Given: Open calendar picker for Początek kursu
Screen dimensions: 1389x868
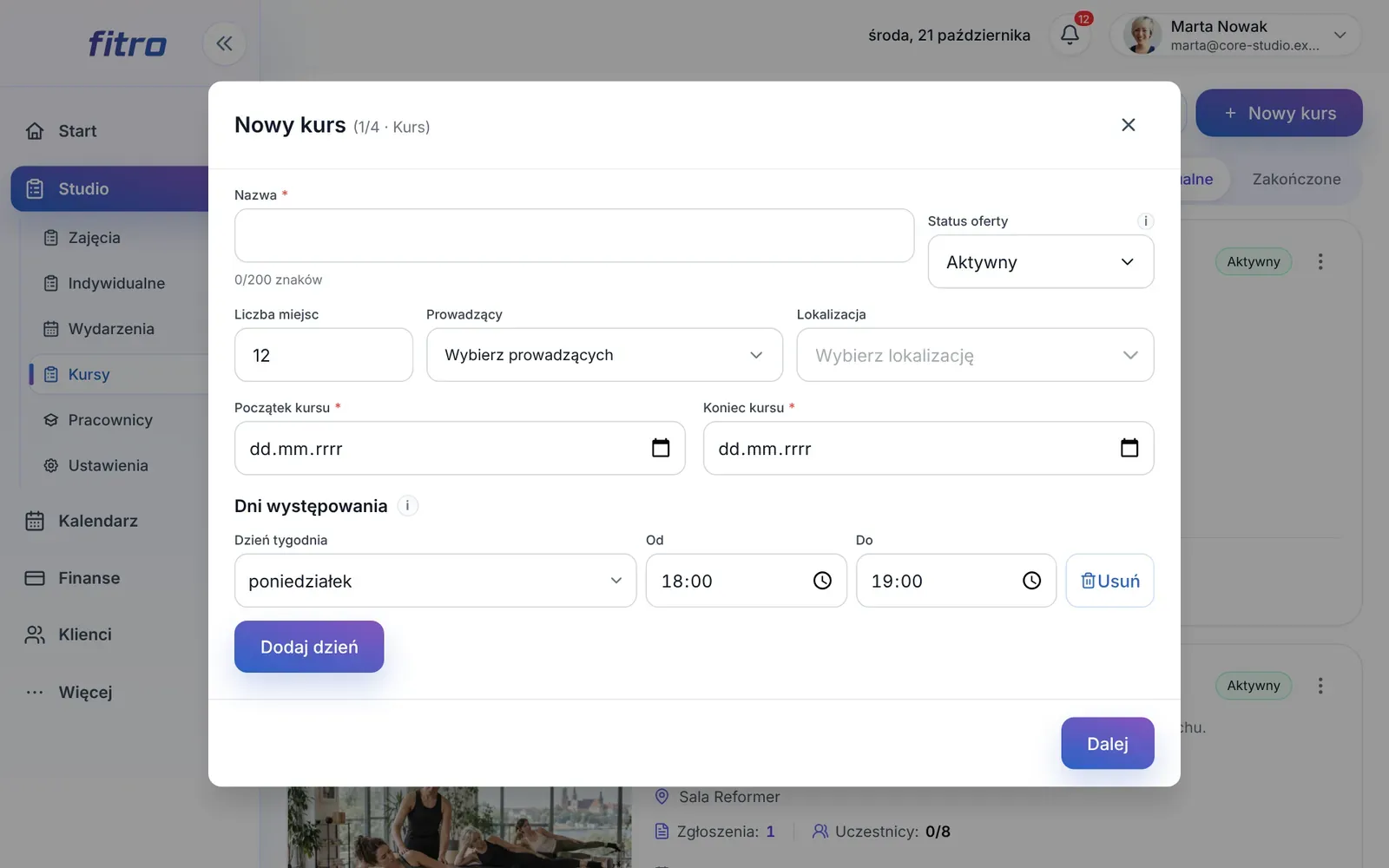Looking at the screenshot, I should point(661,448).
